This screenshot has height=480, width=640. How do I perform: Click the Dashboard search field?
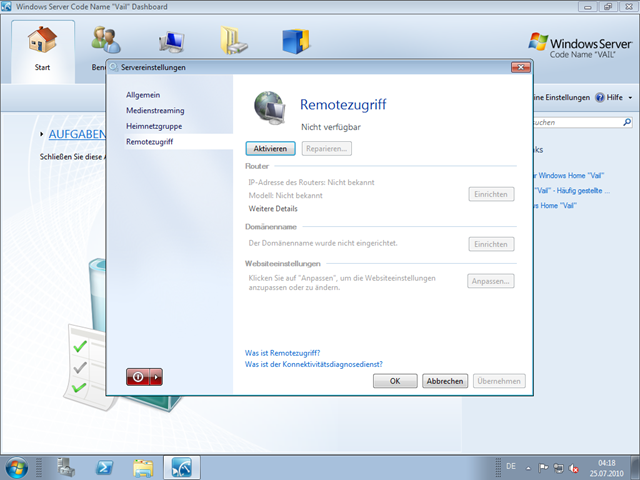pos(577,122)
